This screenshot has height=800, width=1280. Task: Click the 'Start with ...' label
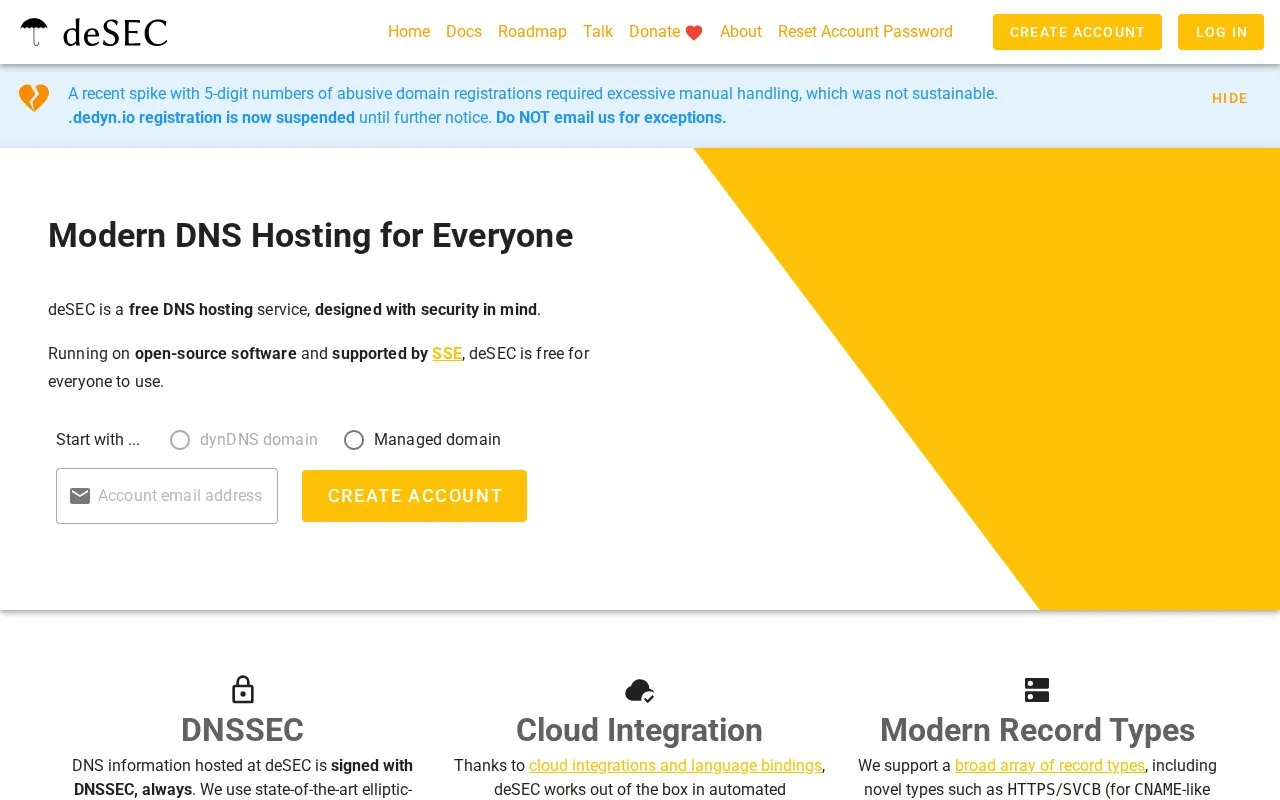[x=98, y=440]
